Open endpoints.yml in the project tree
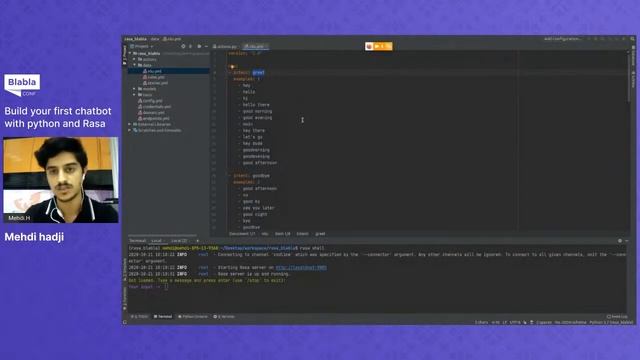This screenshot has height=360, width=640. pos(156,118)
